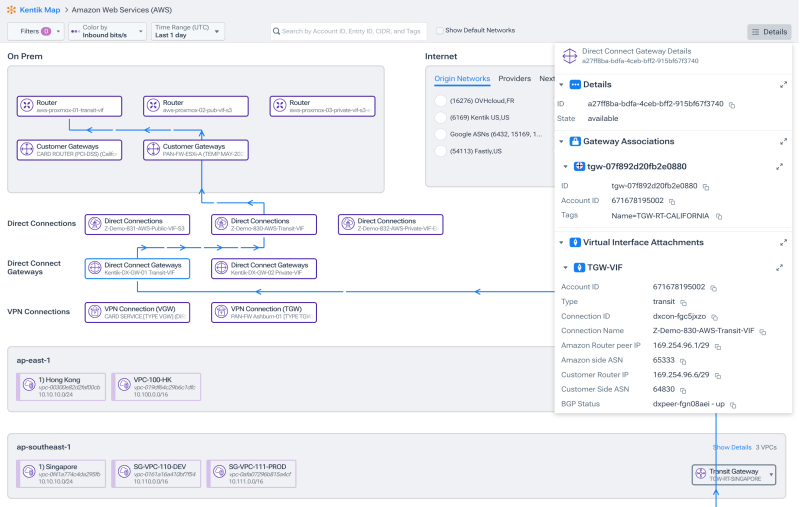The image size is (800, 507).
Task: Copy the Customer Side ASN 64830
Action: click(683, 391)
